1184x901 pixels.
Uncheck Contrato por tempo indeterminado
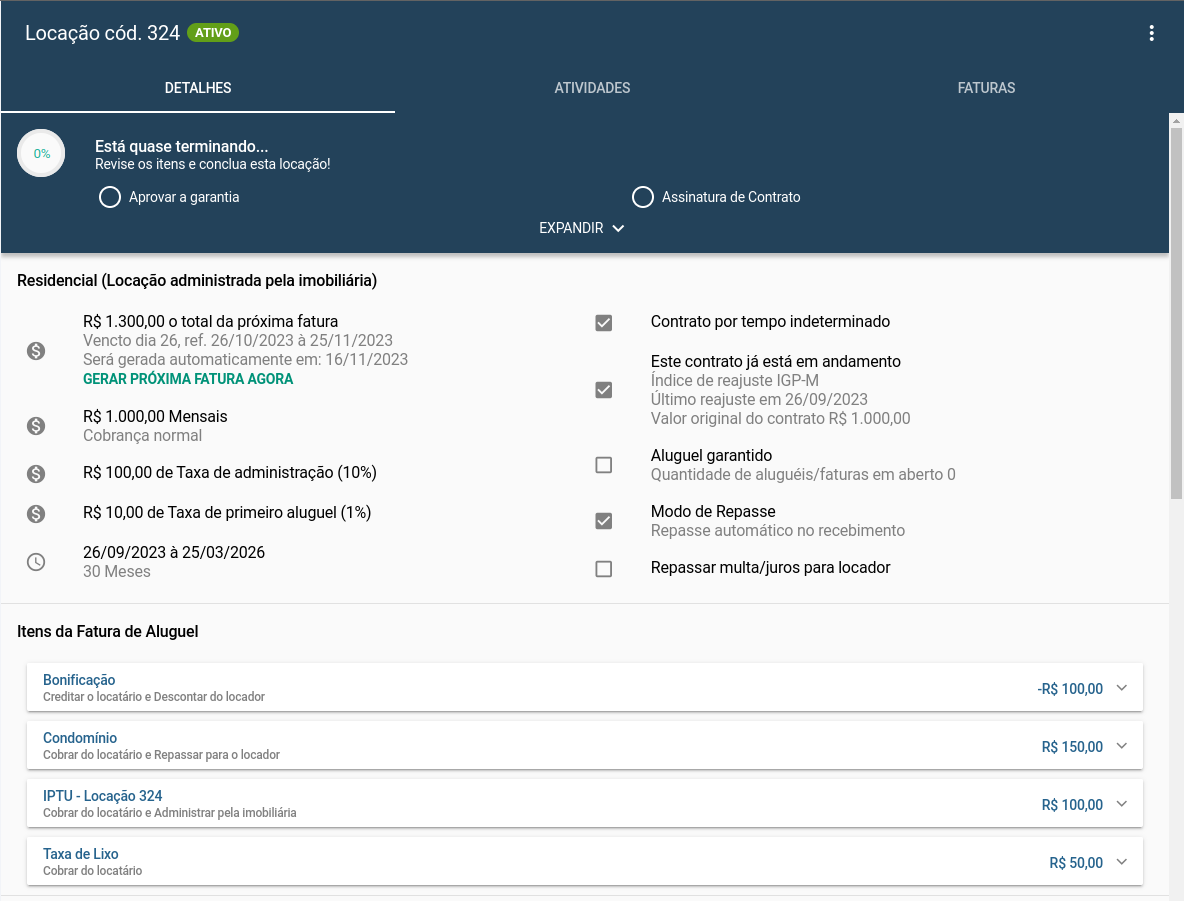(x=603, y=323)
